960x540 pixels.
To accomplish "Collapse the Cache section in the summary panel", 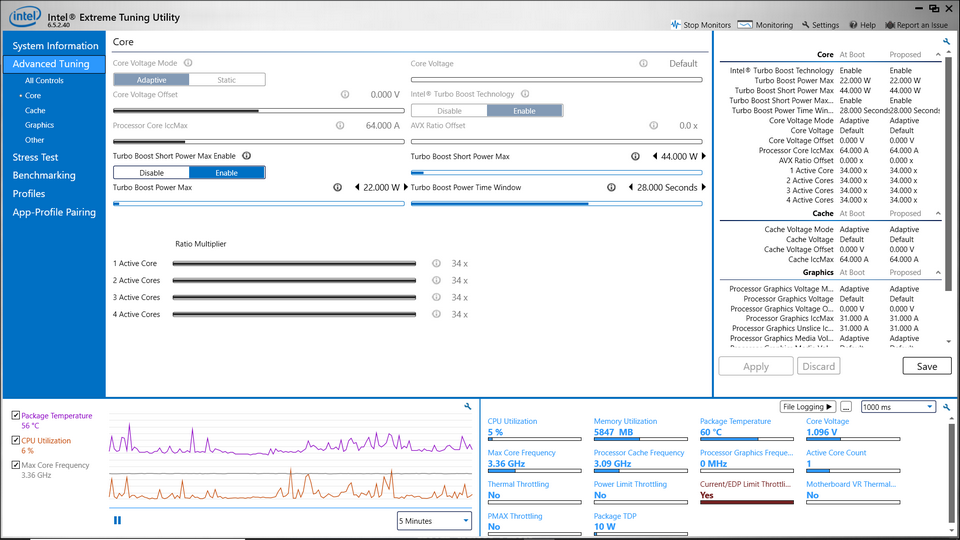I will tap(937, 213).
